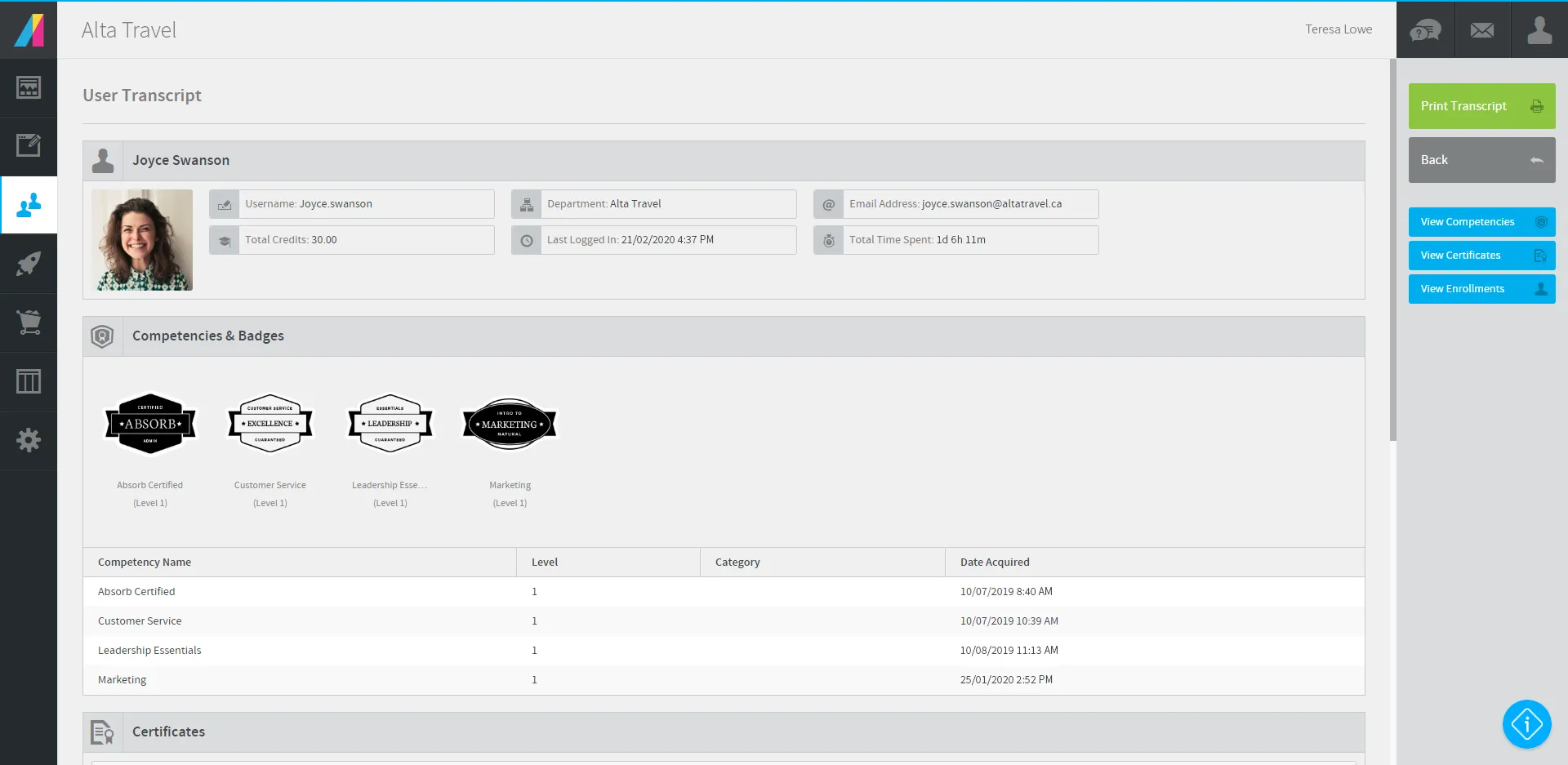This screenshot has height=765, width=1568.
Task: Open the Dashboard panel in the sidebar
Action: pos(29,87)
